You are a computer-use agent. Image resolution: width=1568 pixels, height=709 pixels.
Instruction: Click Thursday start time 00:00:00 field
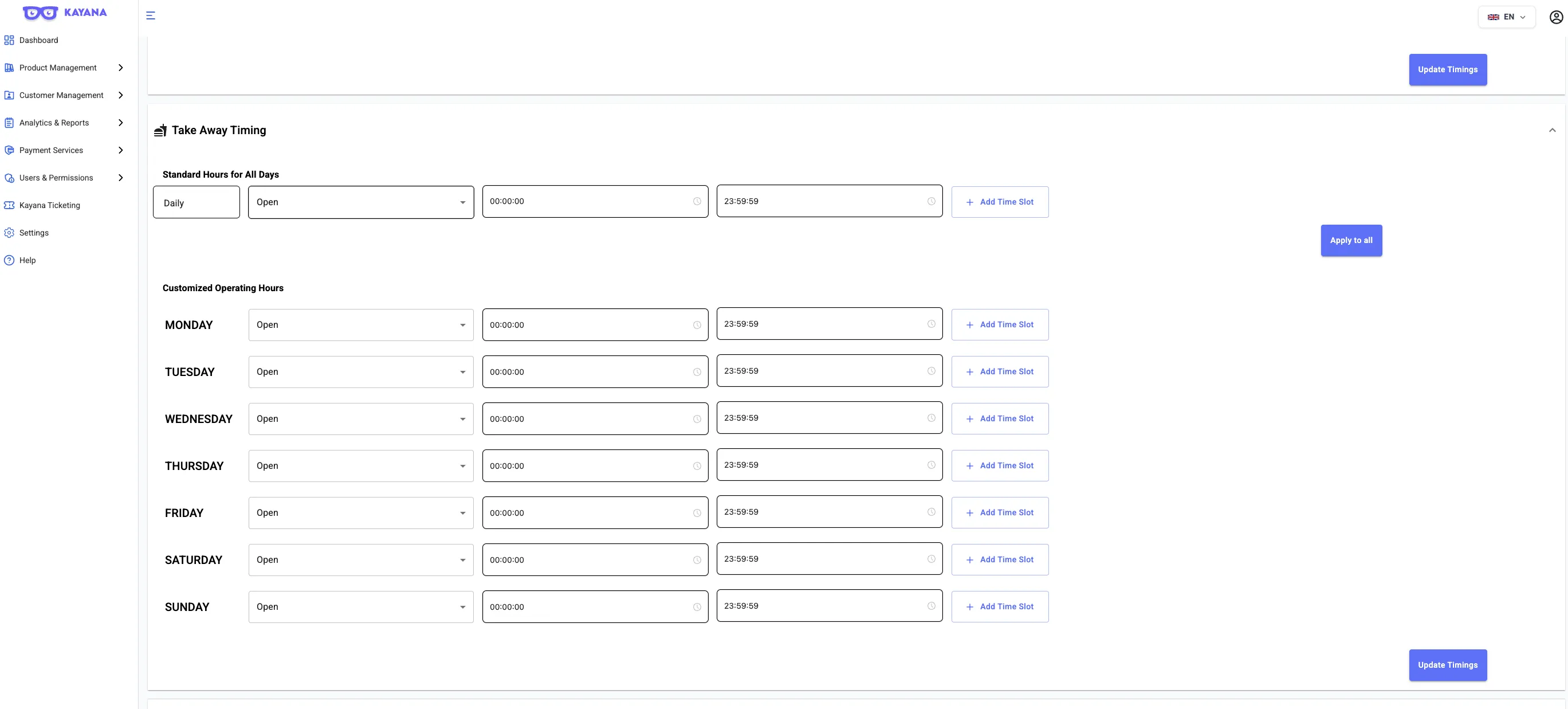pos(595,466)
